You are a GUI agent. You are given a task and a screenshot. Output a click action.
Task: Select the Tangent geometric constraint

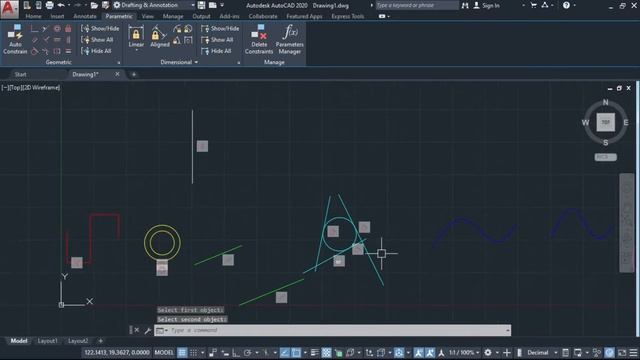click(35, 51)
